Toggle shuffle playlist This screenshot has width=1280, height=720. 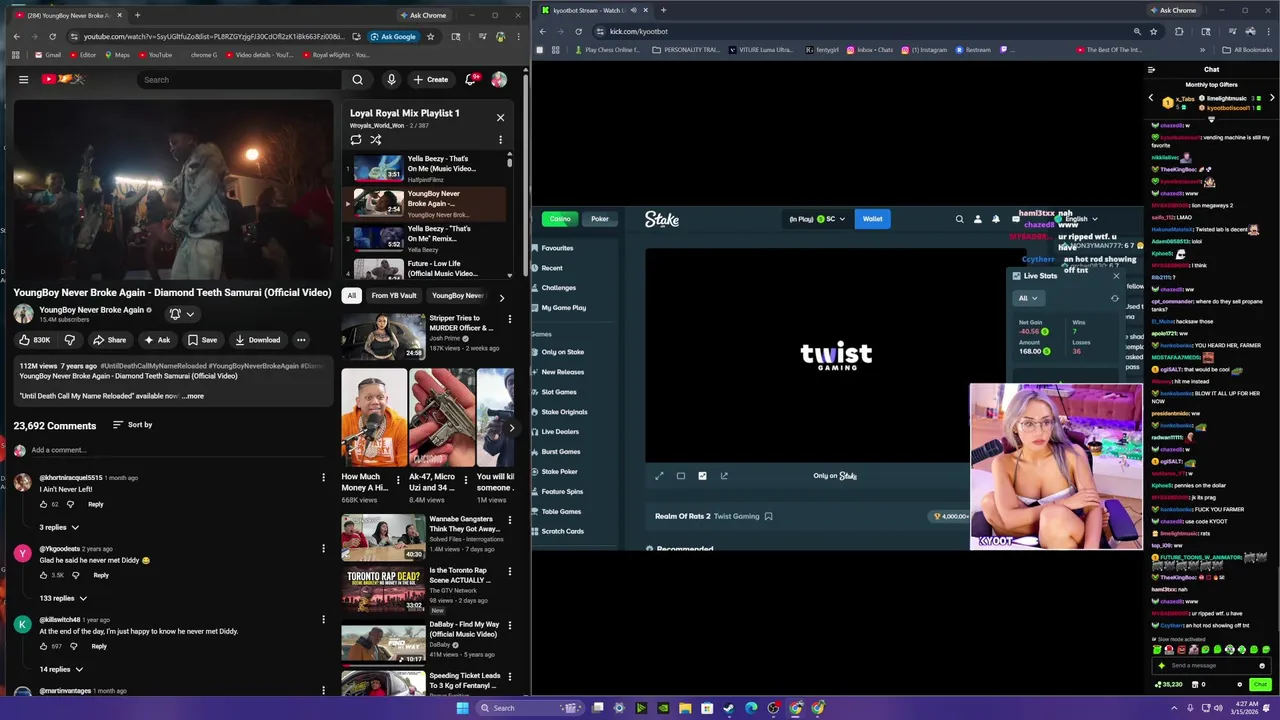(x=376, y=140)
